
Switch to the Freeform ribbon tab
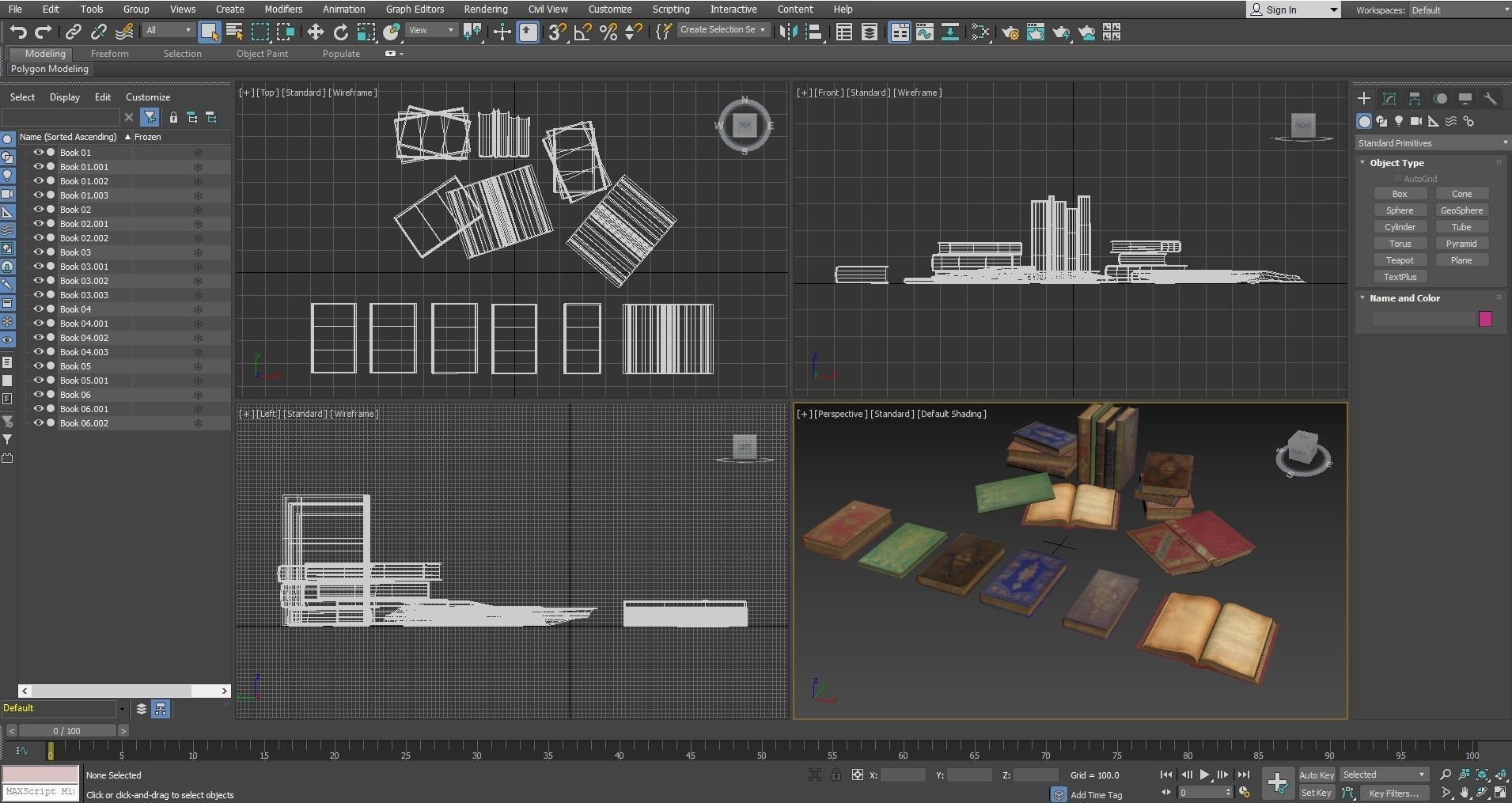tap(109, 54)
